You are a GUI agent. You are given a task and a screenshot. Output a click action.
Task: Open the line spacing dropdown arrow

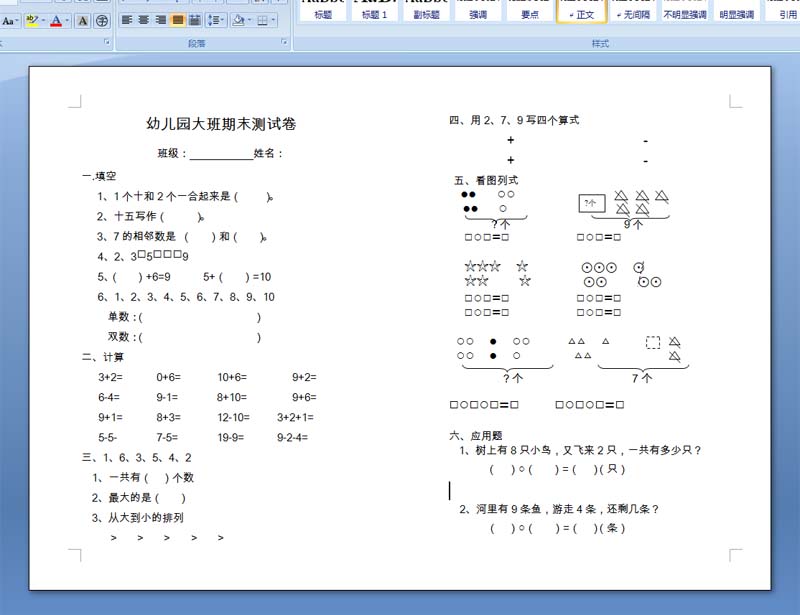click(x=223, y=20)
